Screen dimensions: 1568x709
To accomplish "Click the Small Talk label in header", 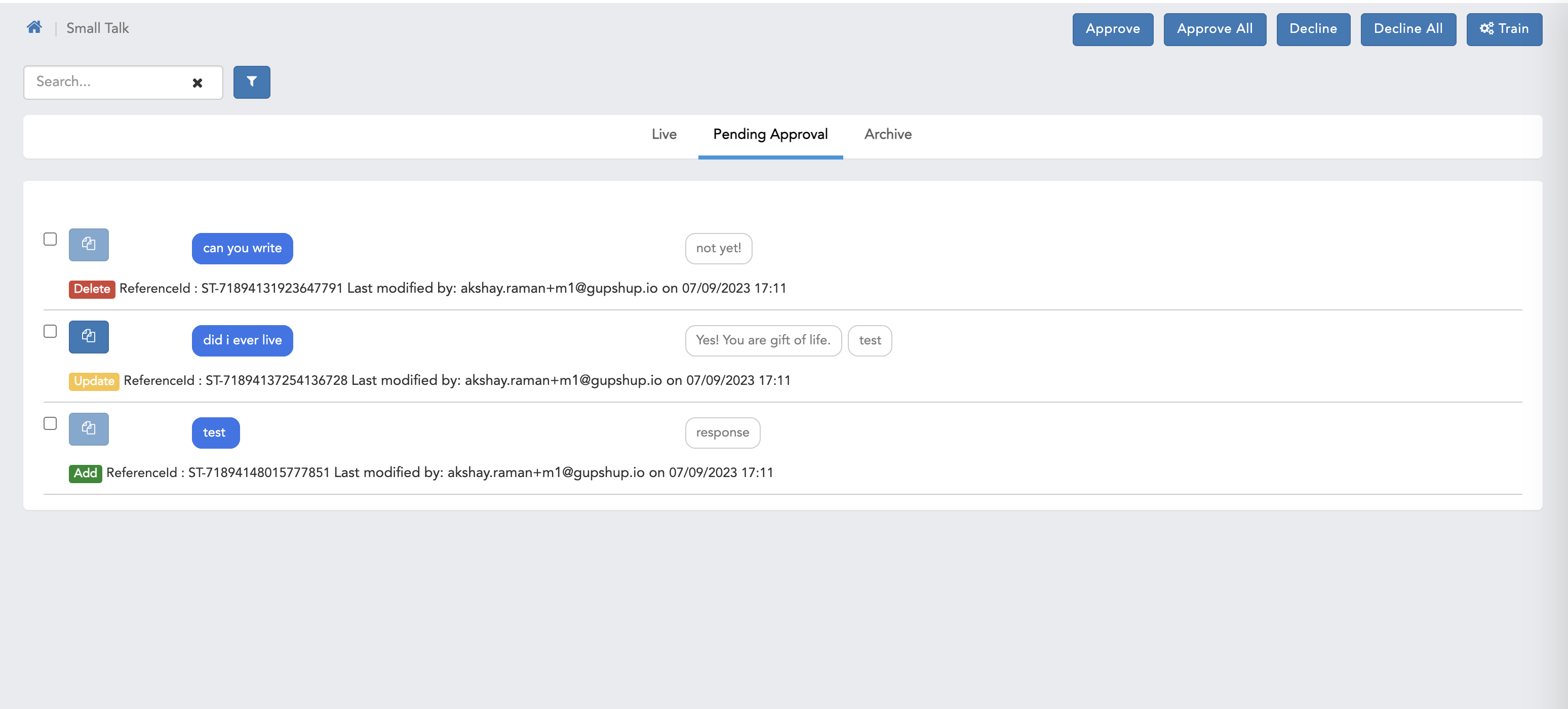I will coord(97,27).
